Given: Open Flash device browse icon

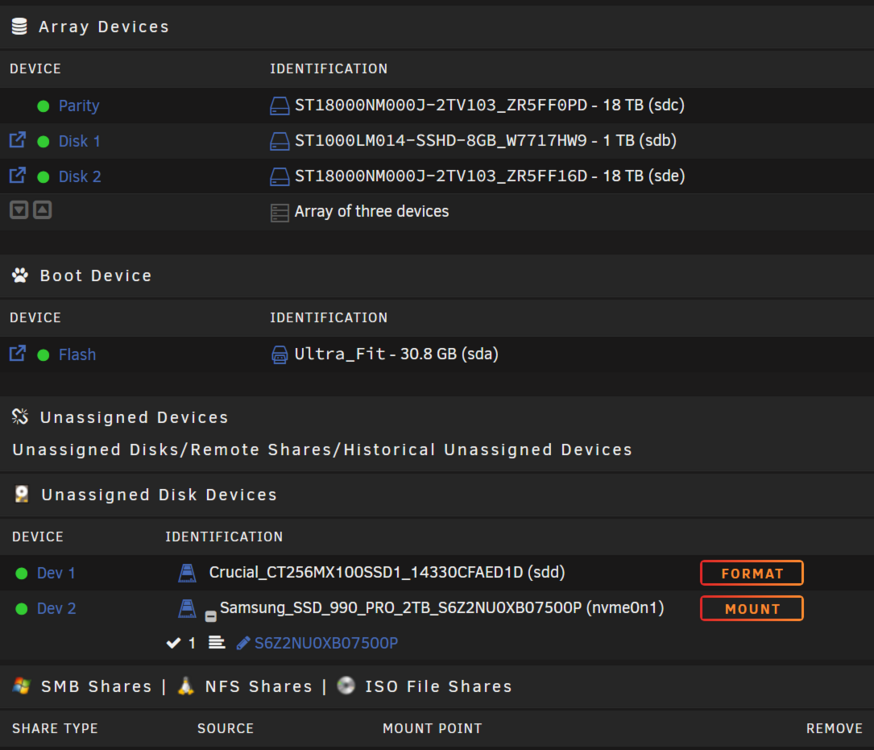Looking at the screenshot, I should [18, 353].
